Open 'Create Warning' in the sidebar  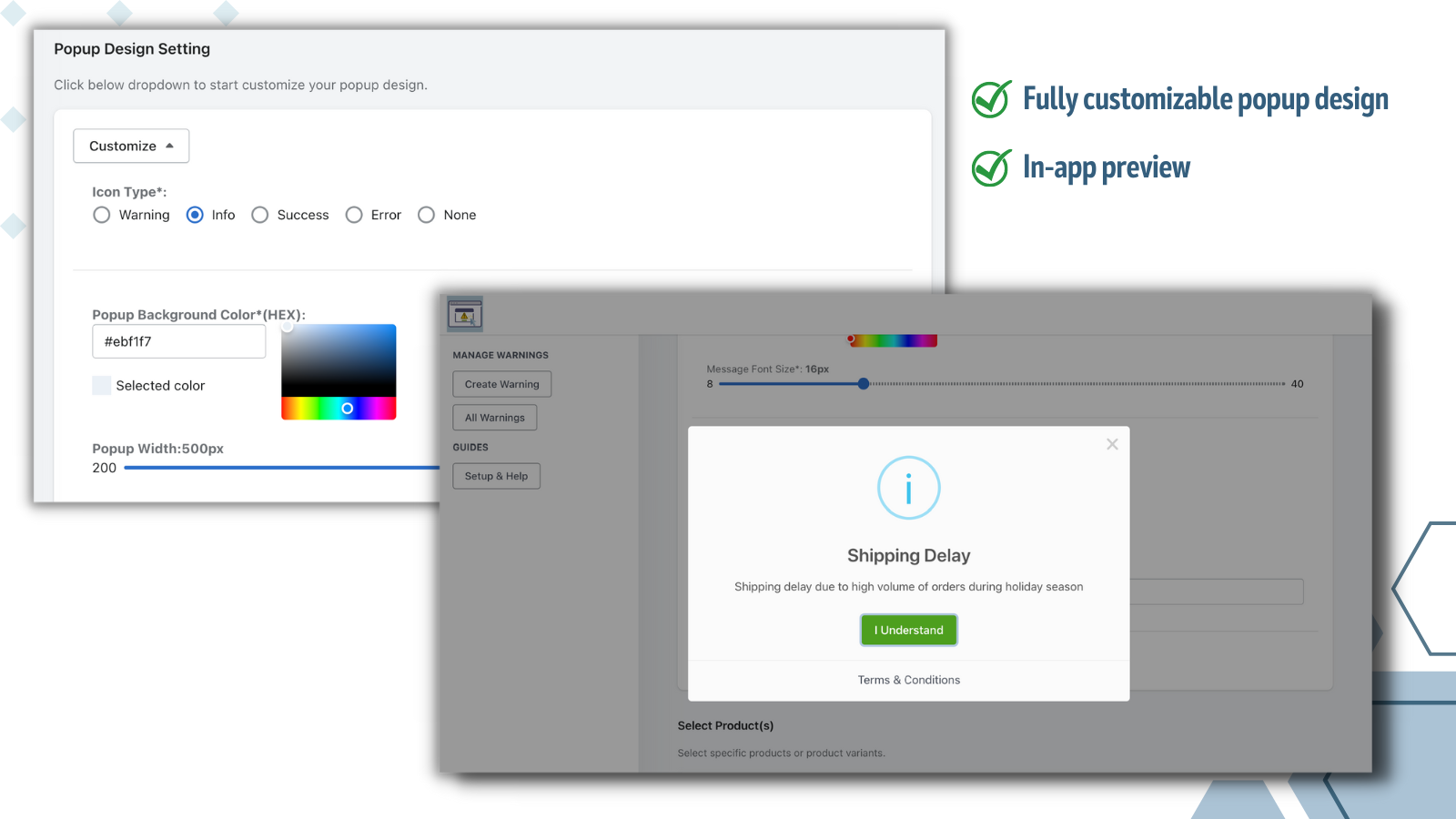point(500,383)
